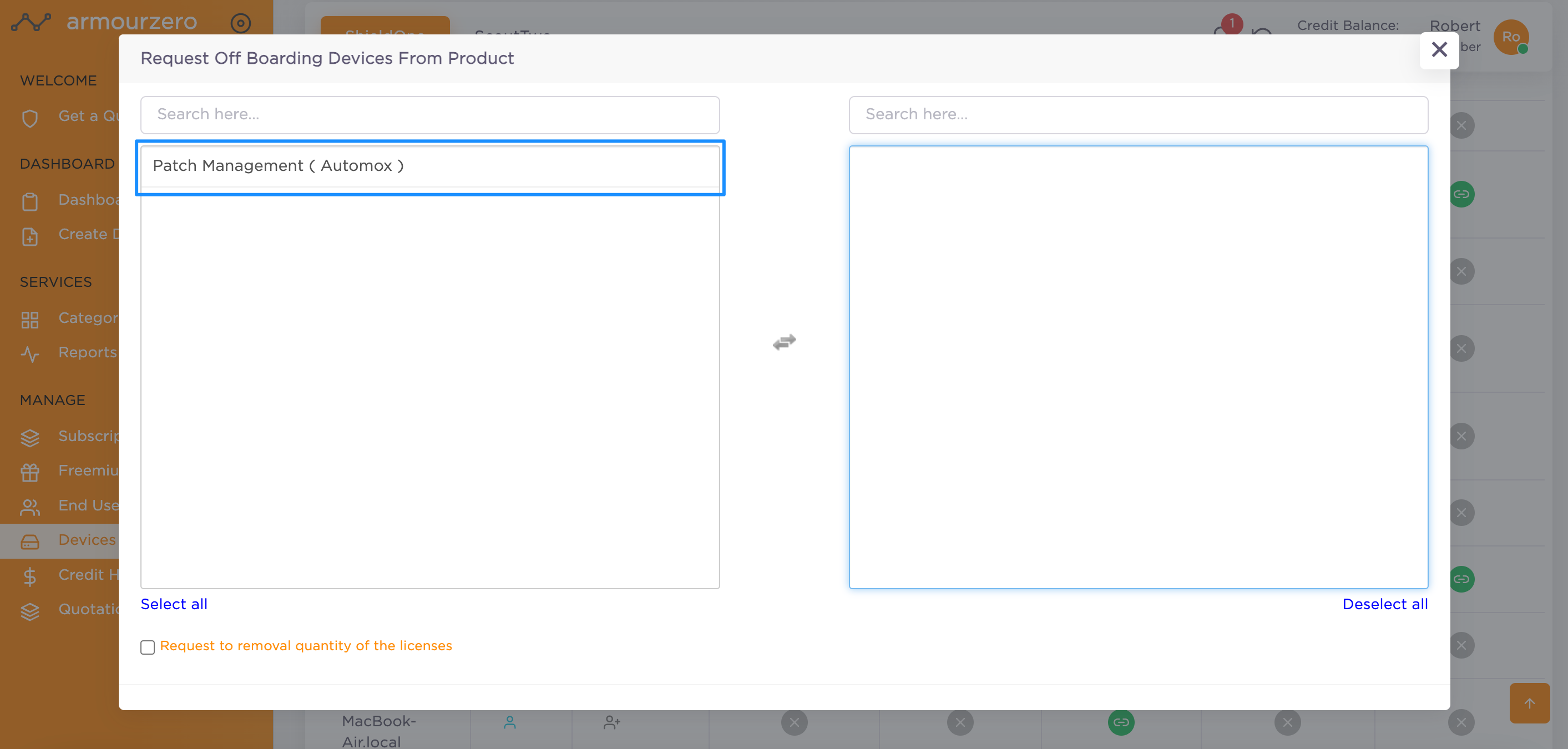The width and height of the screenshot is (1568, 749).
Task: Click the right list search field
Action: click(x=1138, y=114)
